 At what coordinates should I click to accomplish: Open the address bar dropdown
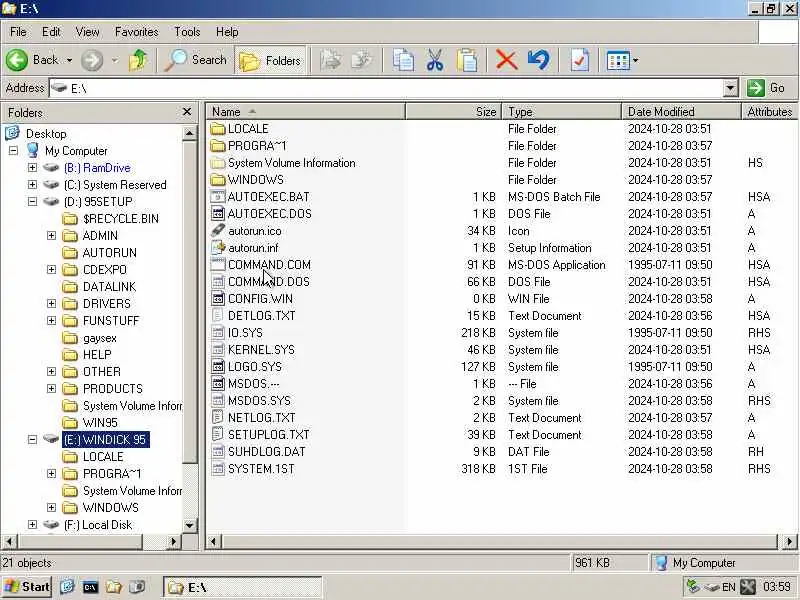(730, 88)
